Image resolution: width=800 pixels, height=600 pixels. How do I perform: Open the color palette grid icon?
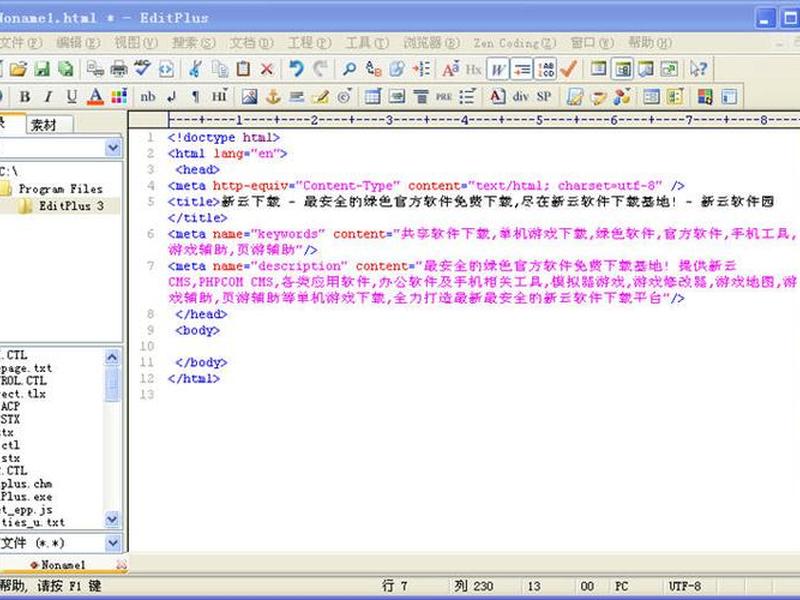(119, 96)
